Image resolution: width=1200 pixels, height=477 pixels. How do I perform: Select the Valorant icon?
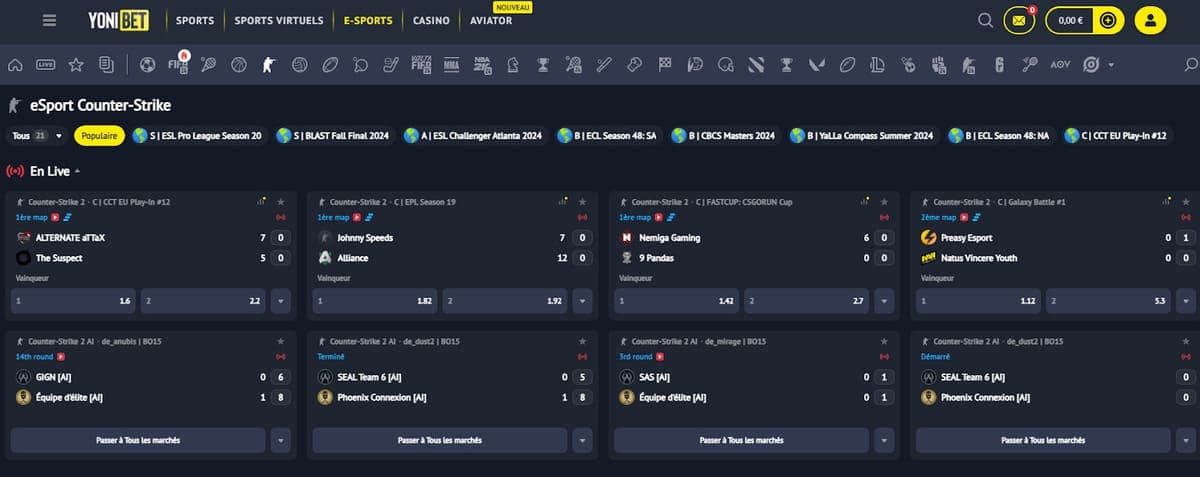pyautogui.click(x=817, y=65)
